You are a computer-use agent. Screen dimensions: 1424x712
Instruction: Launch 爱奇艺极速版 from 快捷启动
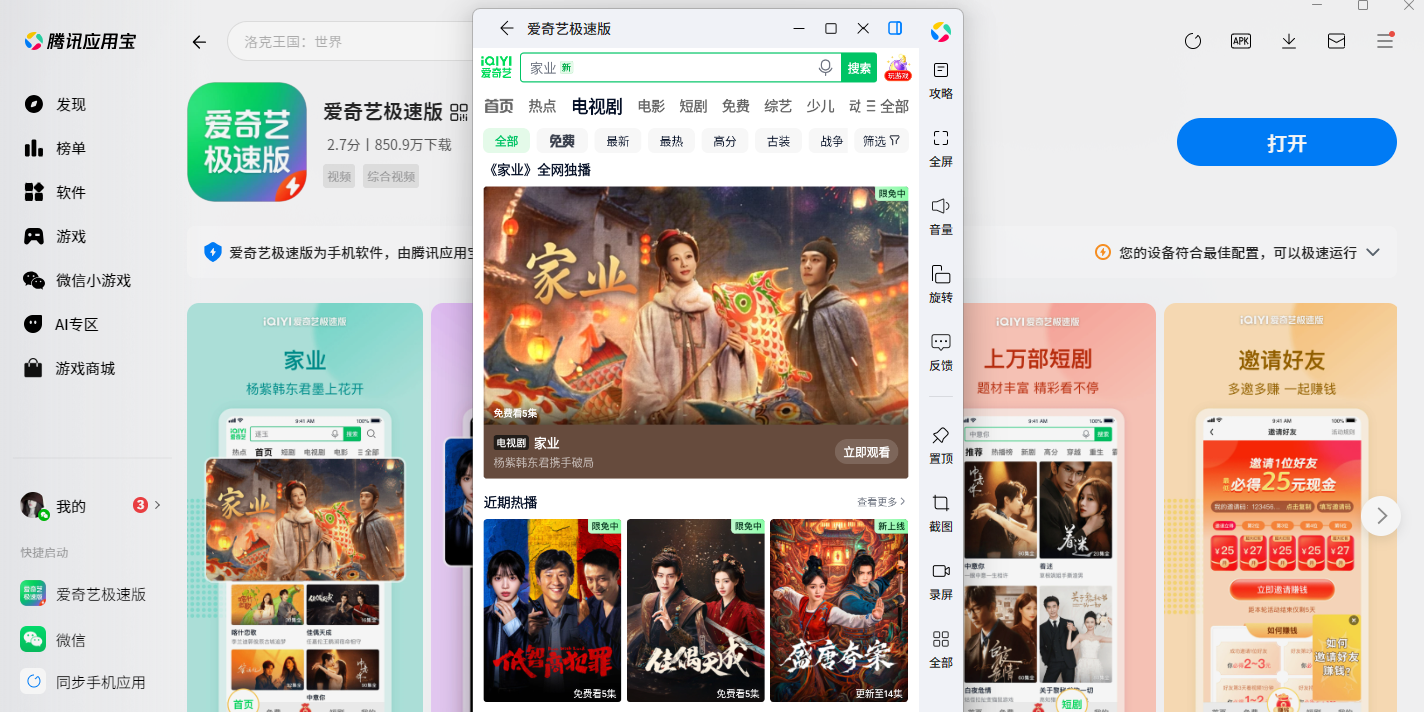pyautogui.click(x=84, y=594)
